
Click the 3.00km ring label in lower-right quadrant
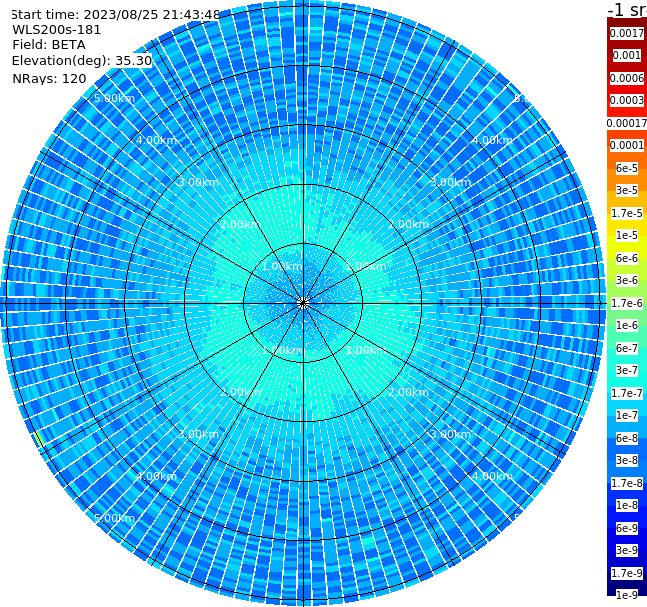[x=450, y=434]
